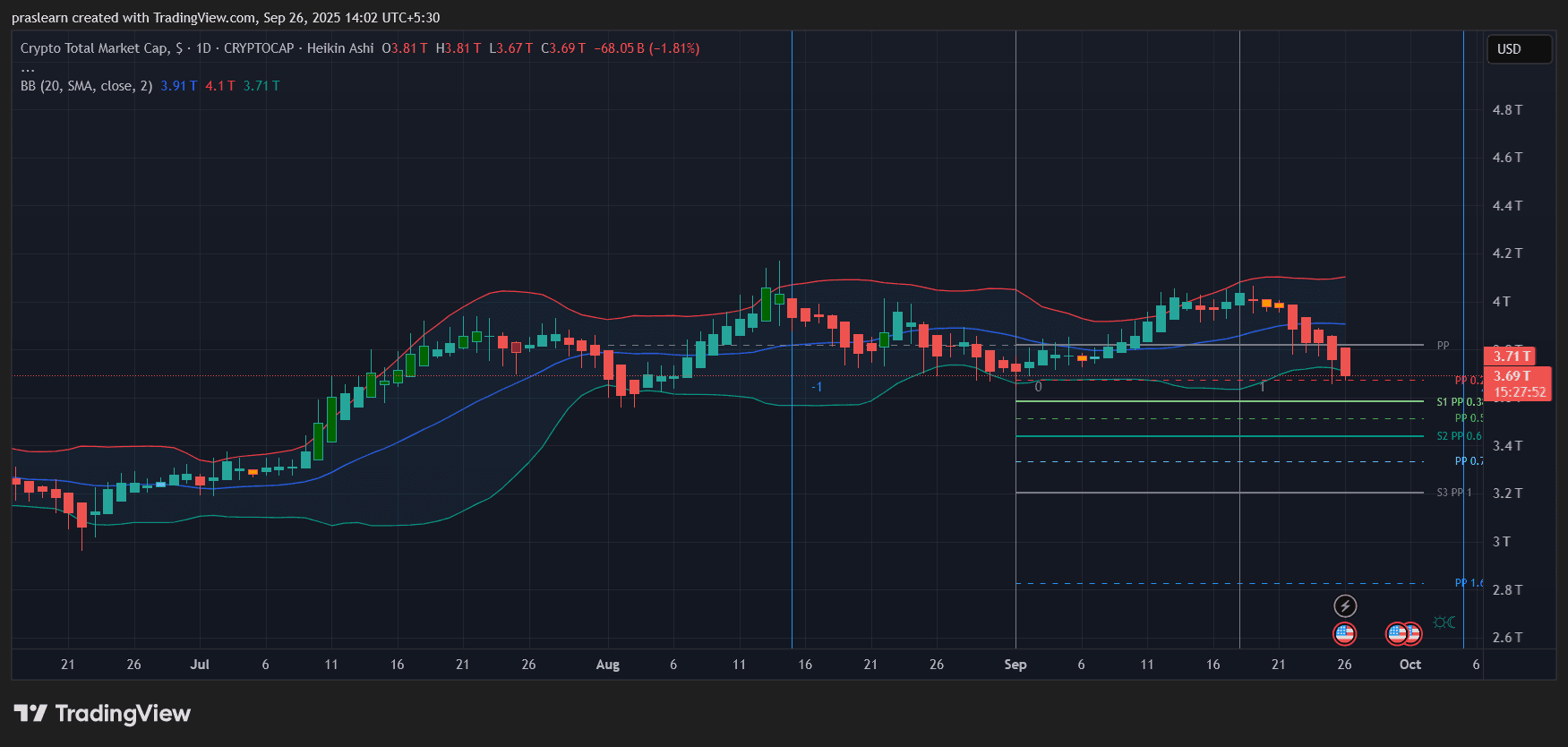Click the lightning bolt event icon
Image resolution: width=1568 pixels, height=747 pixels.
point(1345,606)
